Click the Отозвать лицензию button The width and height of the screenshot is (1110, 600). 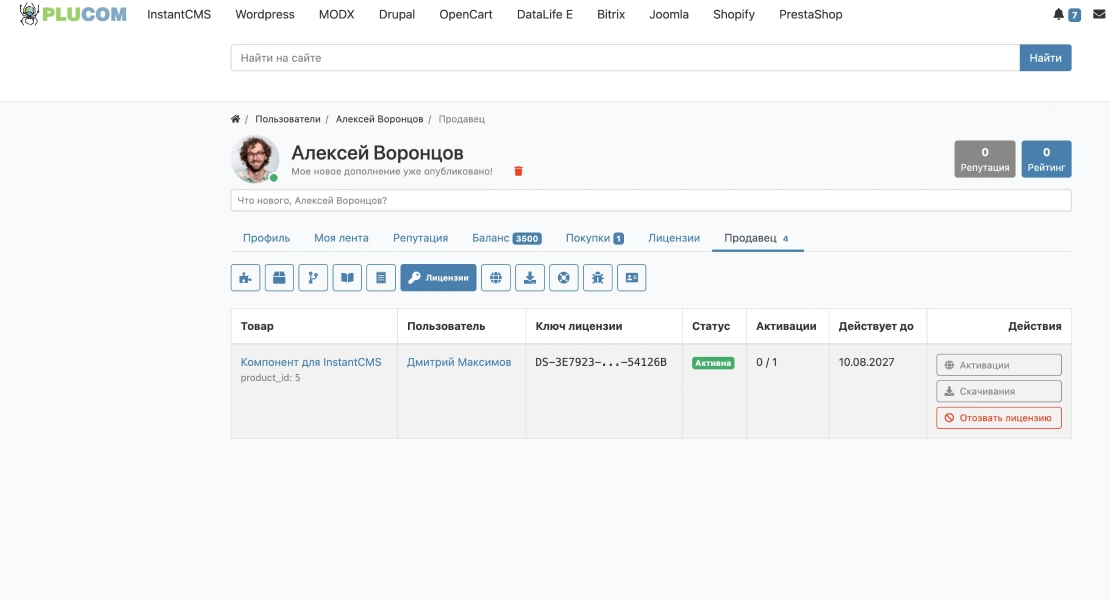point(999,417)
